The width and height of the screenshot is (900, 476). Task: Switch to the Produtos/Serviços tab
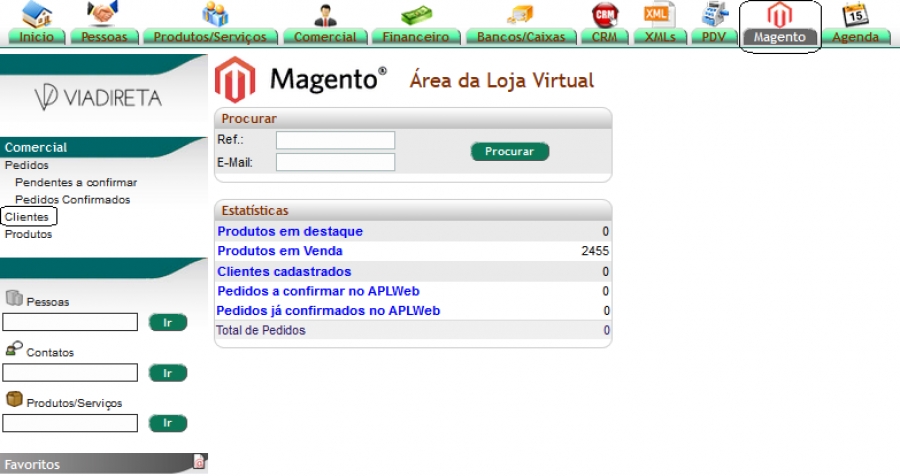coord(210,37)
